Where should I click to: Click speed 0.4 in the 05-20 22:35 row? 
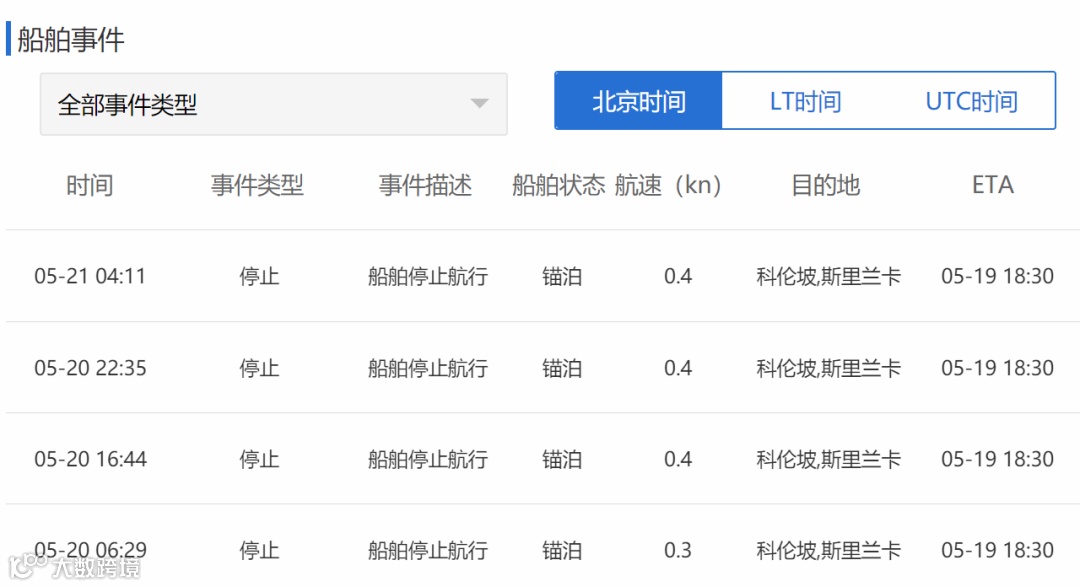coord(678,368)
